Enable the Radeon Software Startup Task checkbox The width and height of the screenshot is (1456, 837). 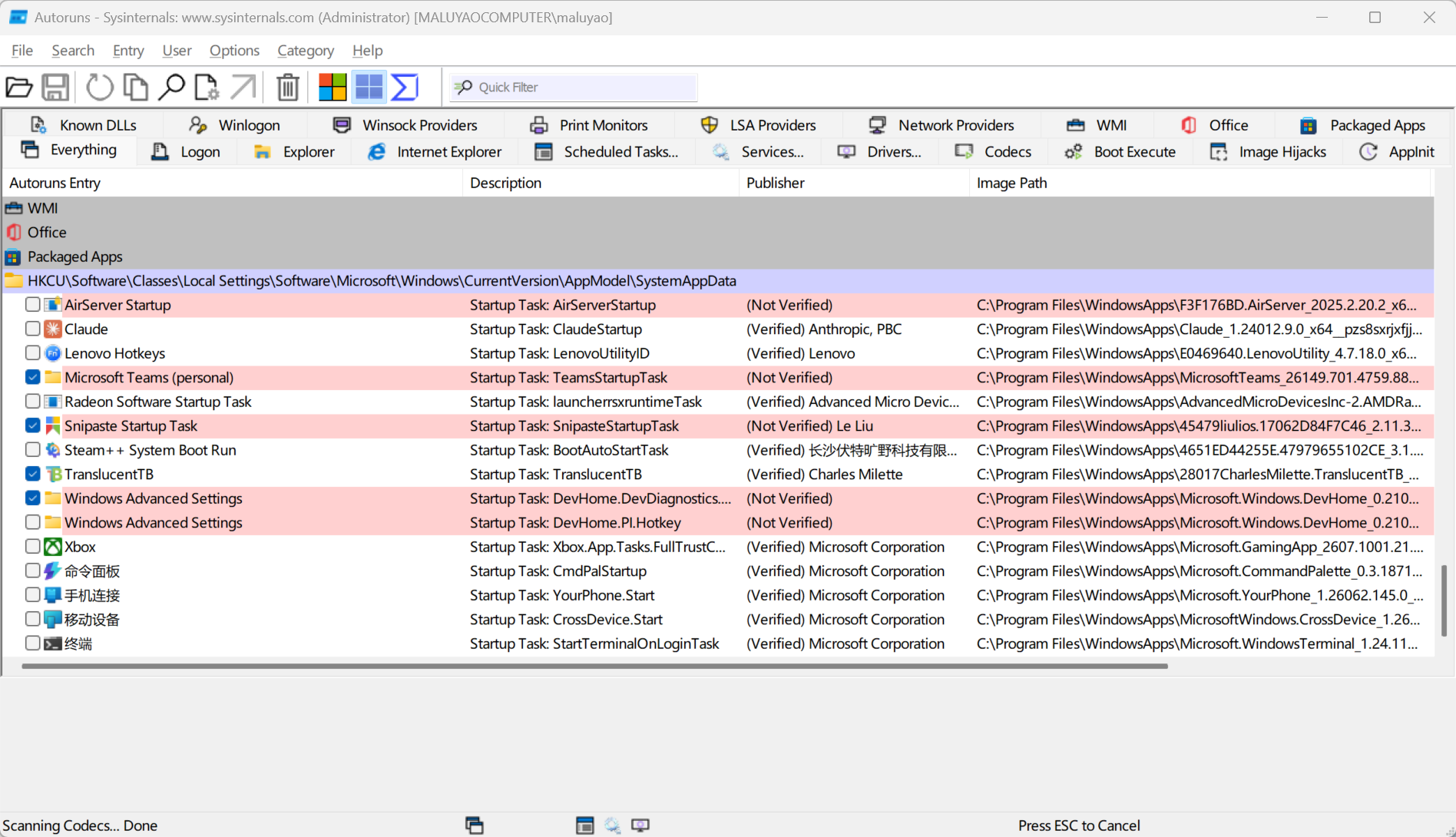32,402
